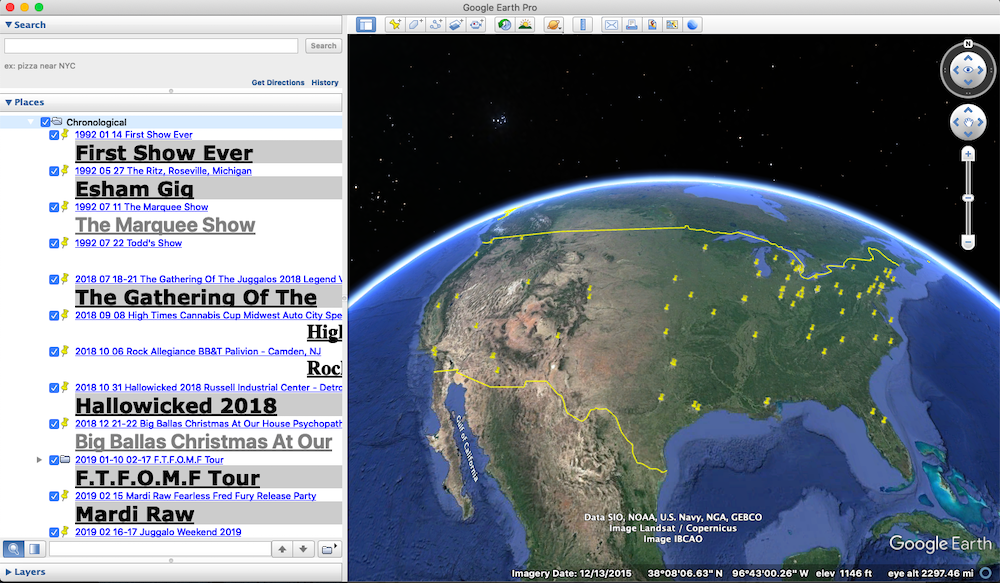Add an image overlay
This screenshot has width=1000, height=583.
pyautogui.click(x=456, y=25)
